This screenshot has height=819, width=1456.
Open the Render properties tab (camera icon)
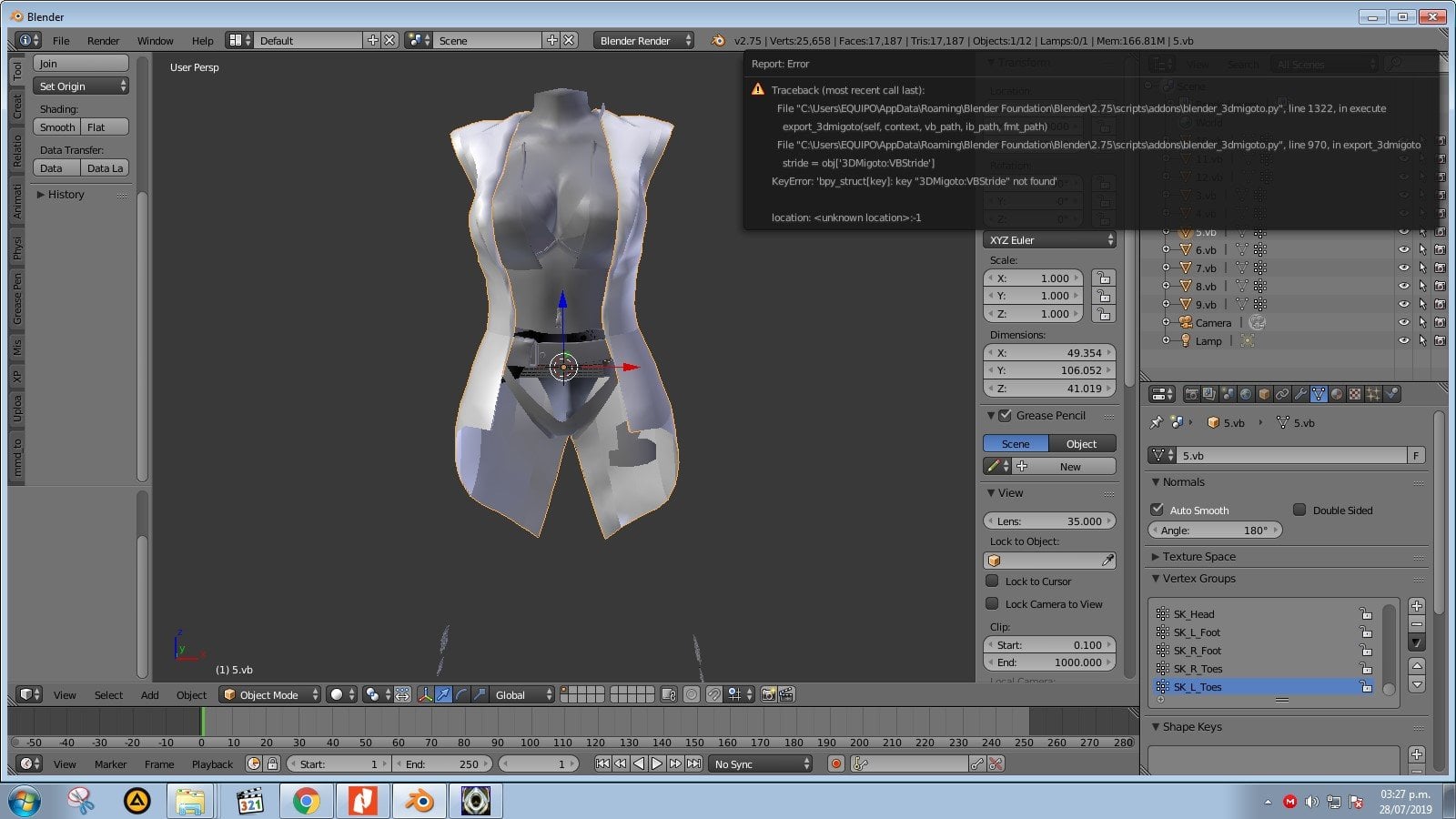(1191, 394)
